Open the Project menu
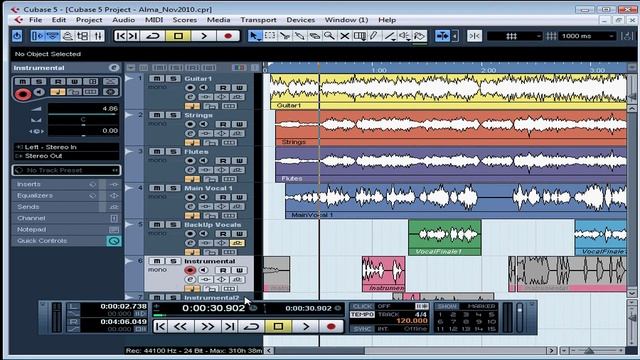640x360 pixels. click(x=89, y=20)
